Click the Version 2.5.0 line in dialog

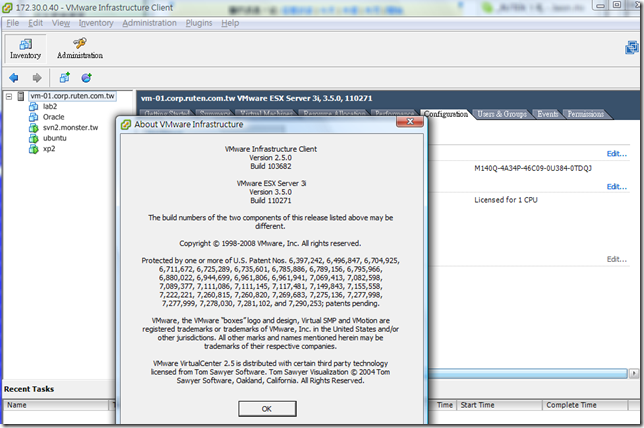point(271,158)
